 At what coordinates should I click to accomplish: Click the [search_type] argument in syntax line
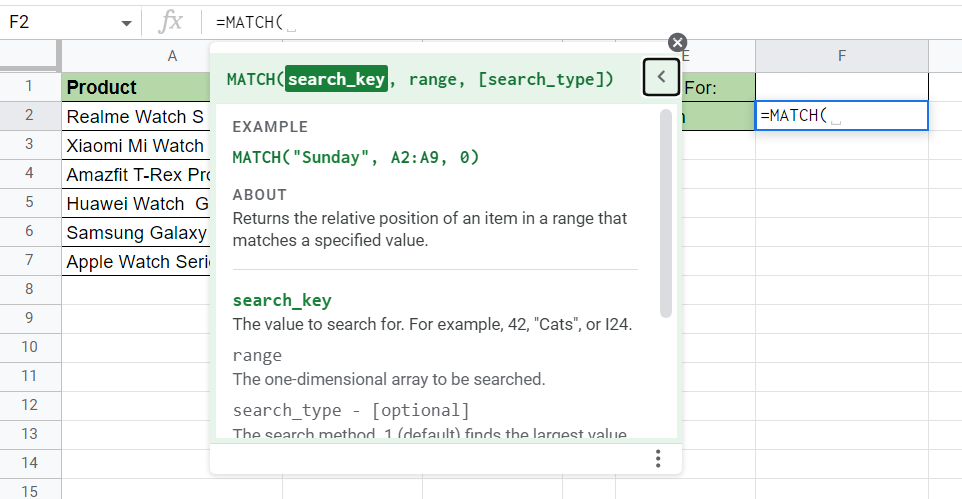coord(540,80)
